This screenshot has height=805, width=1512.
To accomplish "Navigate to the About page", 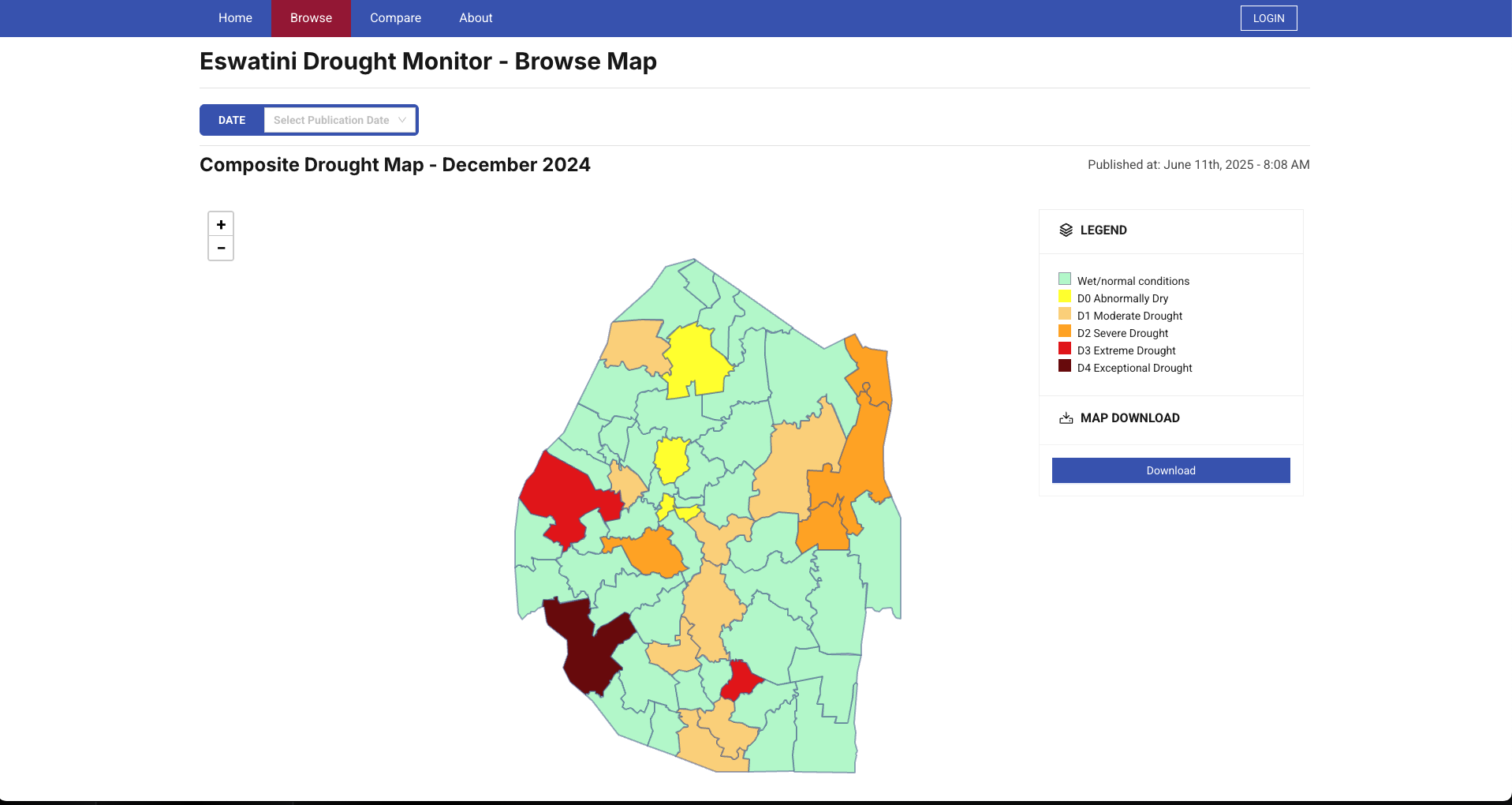I will click(476, 18).
